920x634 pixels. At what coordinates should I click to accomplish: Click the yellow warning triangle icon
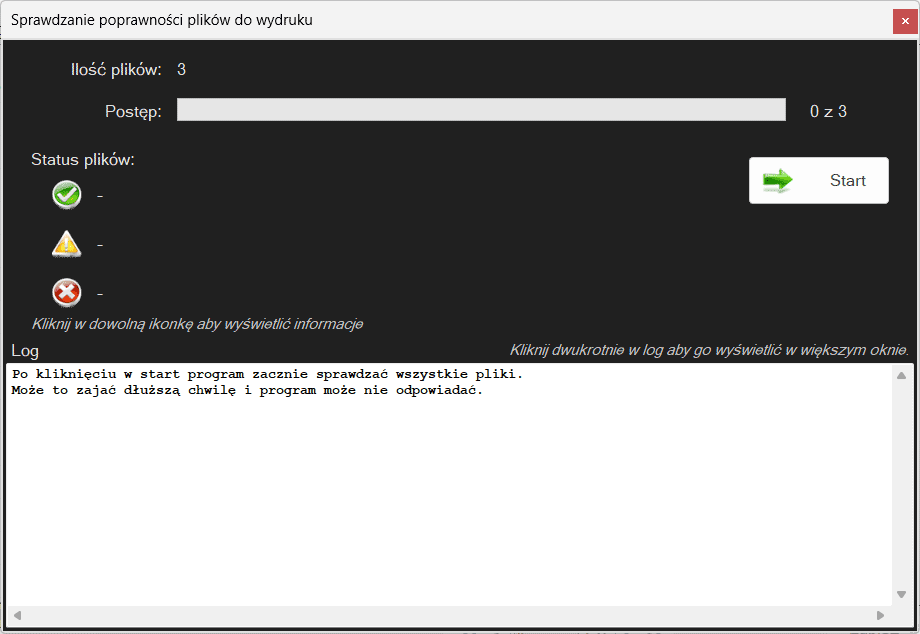point(66,243)
